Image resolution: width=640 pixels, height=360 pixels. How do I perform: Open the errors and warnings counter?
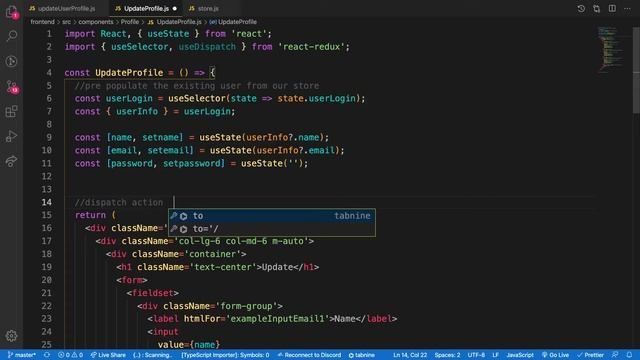click(70, 355)
